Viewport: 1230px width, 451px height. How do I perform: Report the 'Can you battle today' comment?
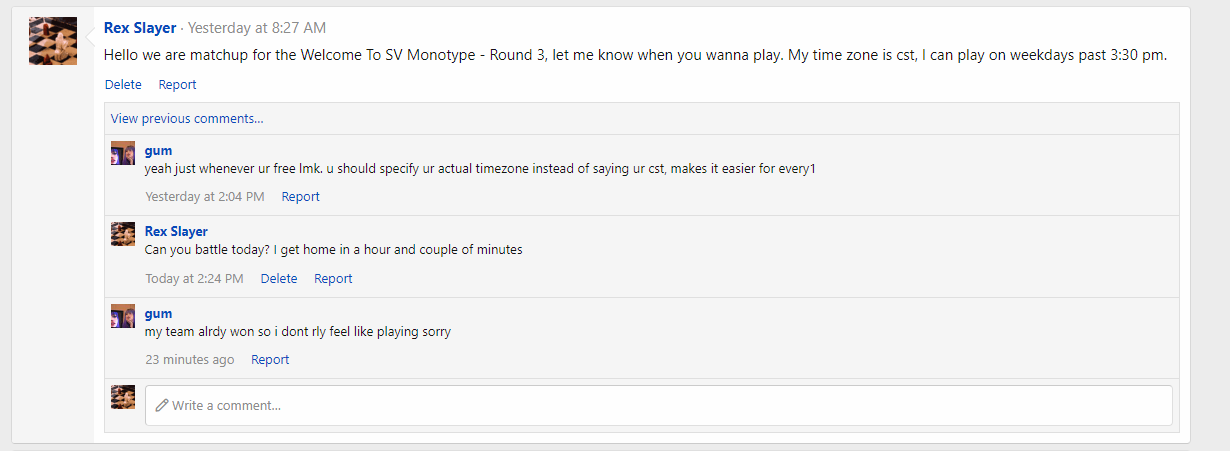[333, 279]
